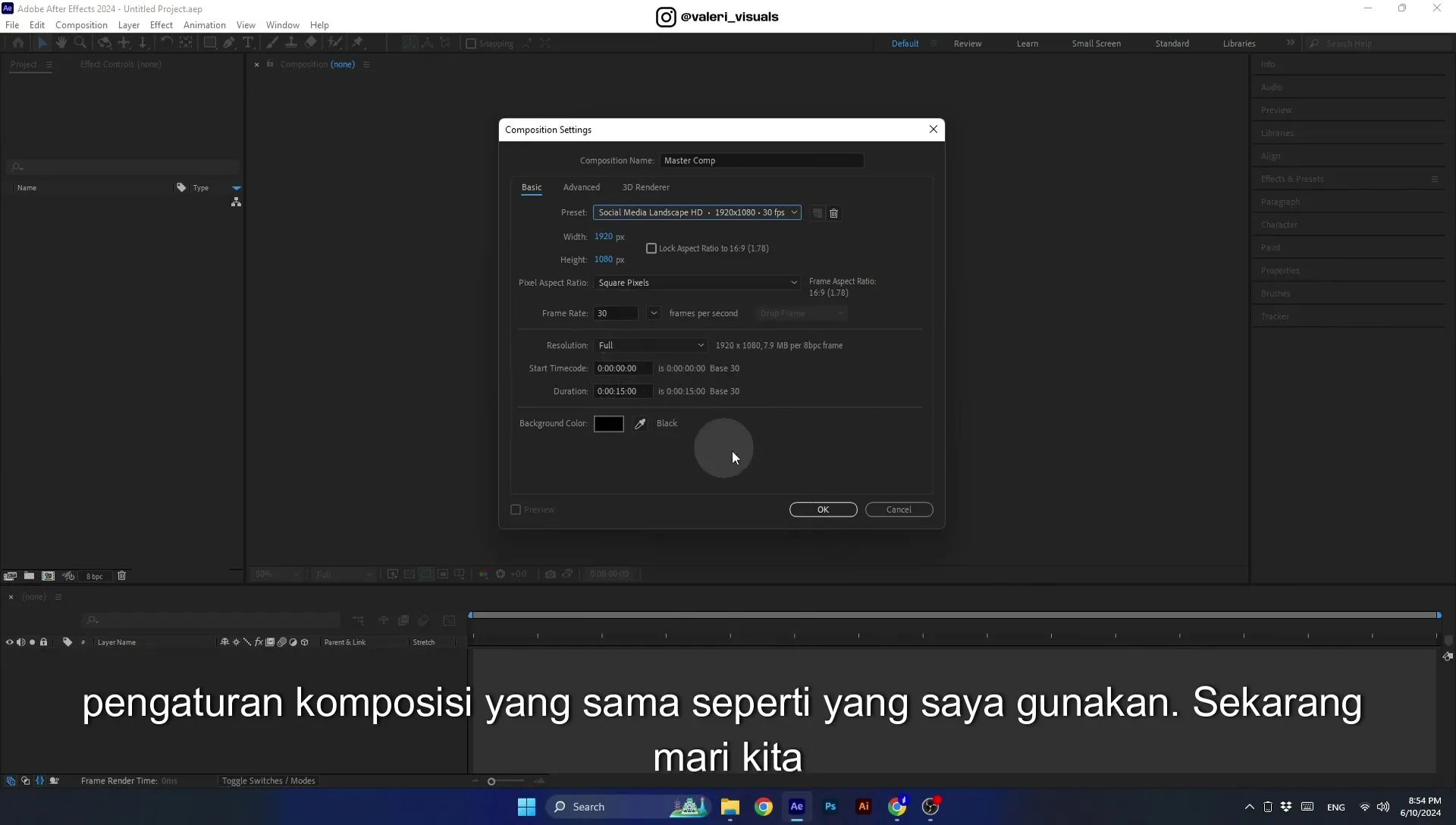Select the Puppet Pin tool
Screen dimensions: 1456x825
click(358, 43)
